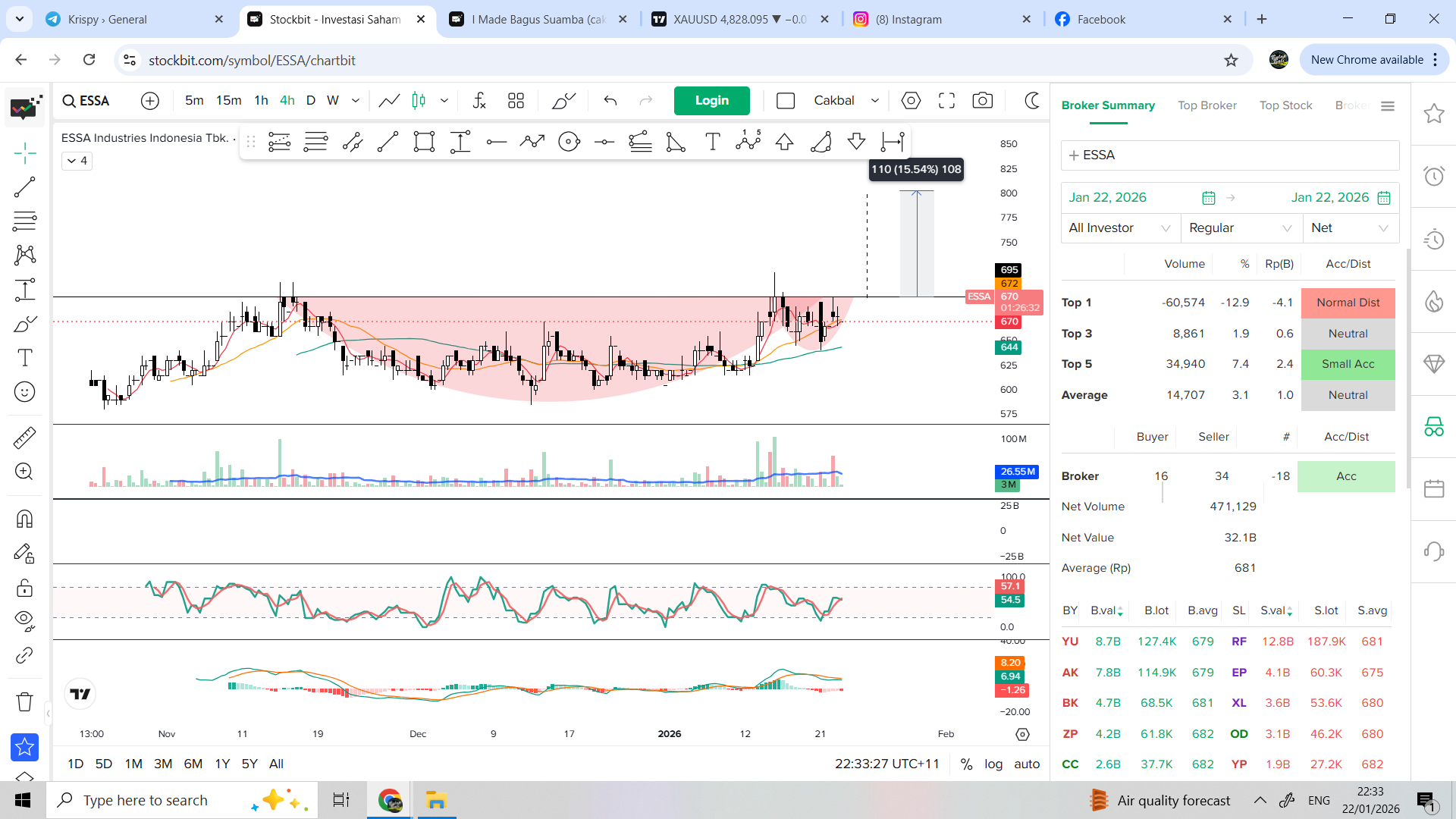Click the green Login button

tap(711, 101)
